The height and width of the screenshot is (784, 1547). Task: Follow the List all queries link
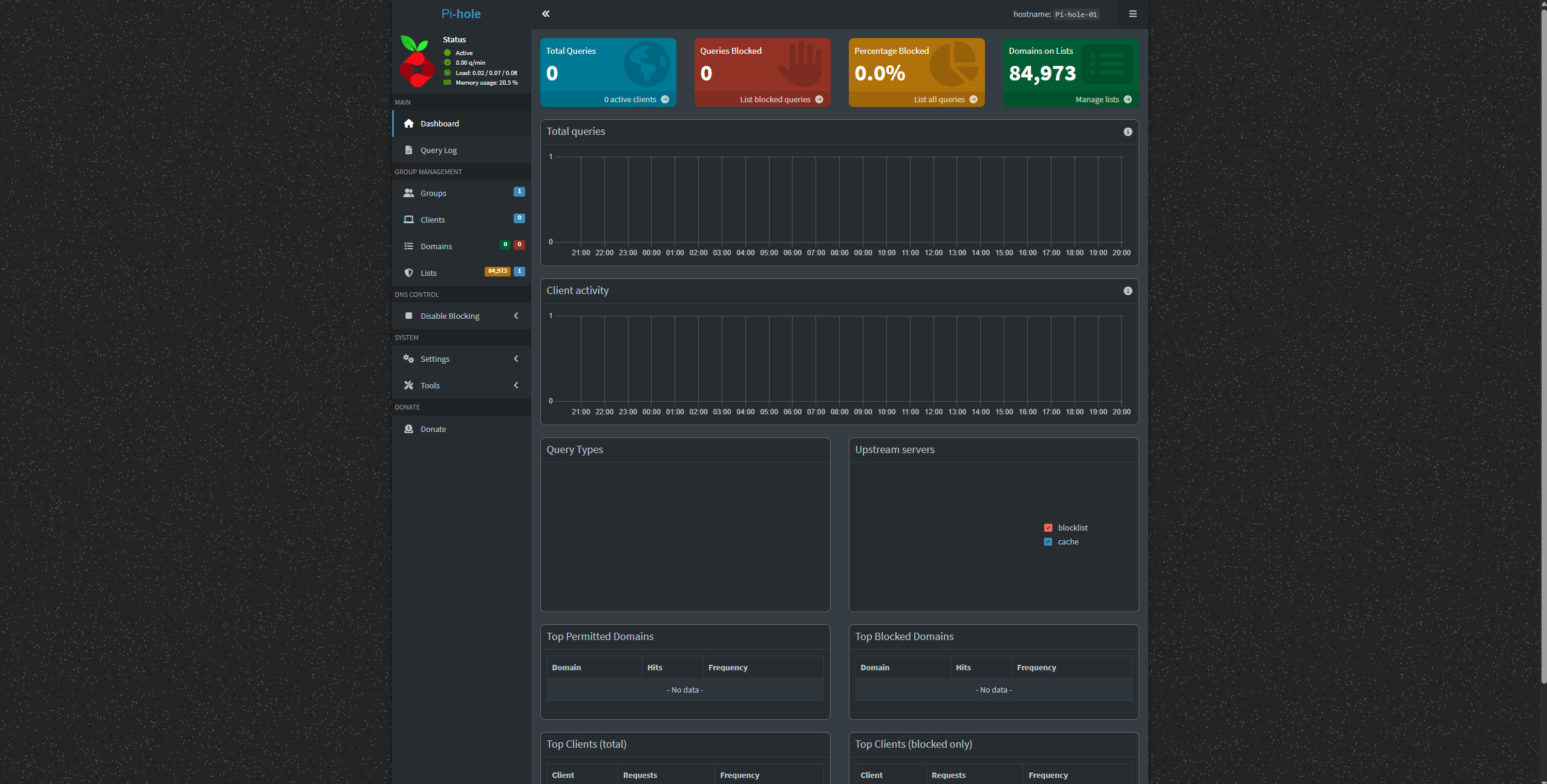click(x=917, y=100)
